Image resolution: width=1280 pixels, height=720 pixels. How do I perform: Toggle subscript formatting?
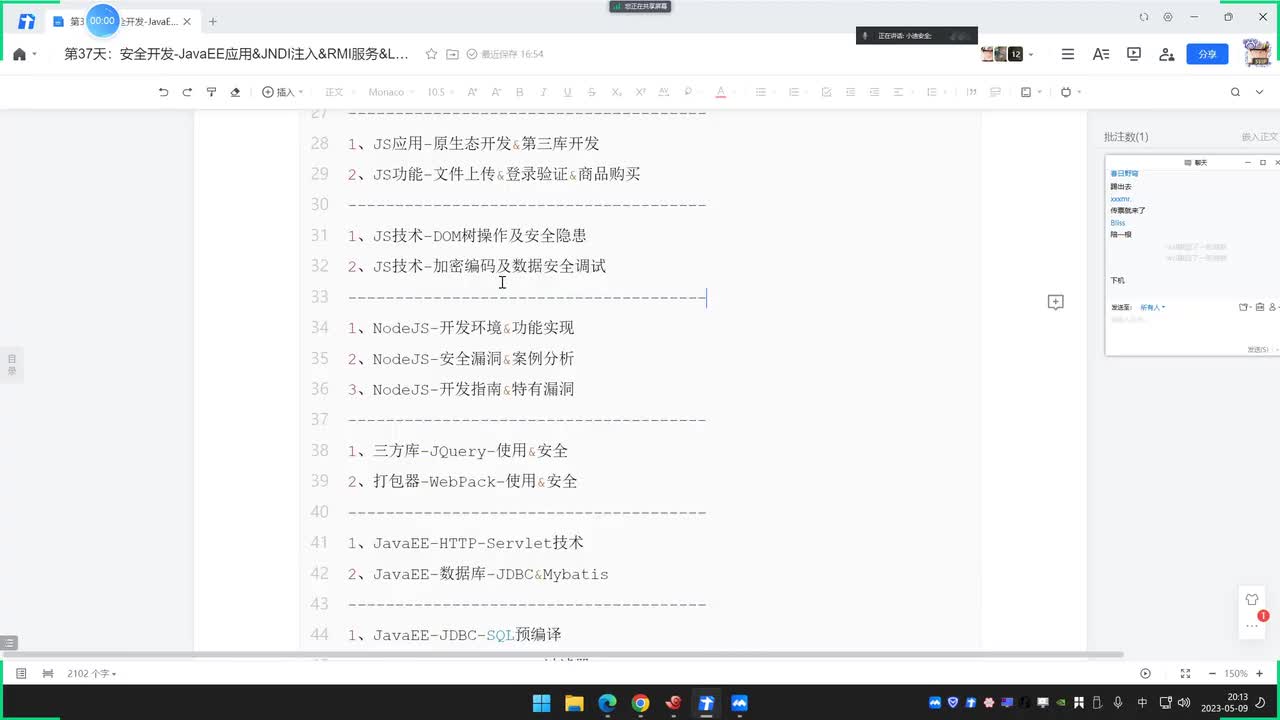tap(617, 92)
